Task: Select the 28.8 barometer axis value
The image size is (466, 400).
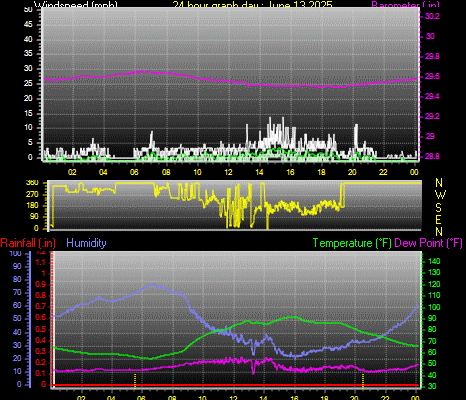Action: tap(432, 156)
